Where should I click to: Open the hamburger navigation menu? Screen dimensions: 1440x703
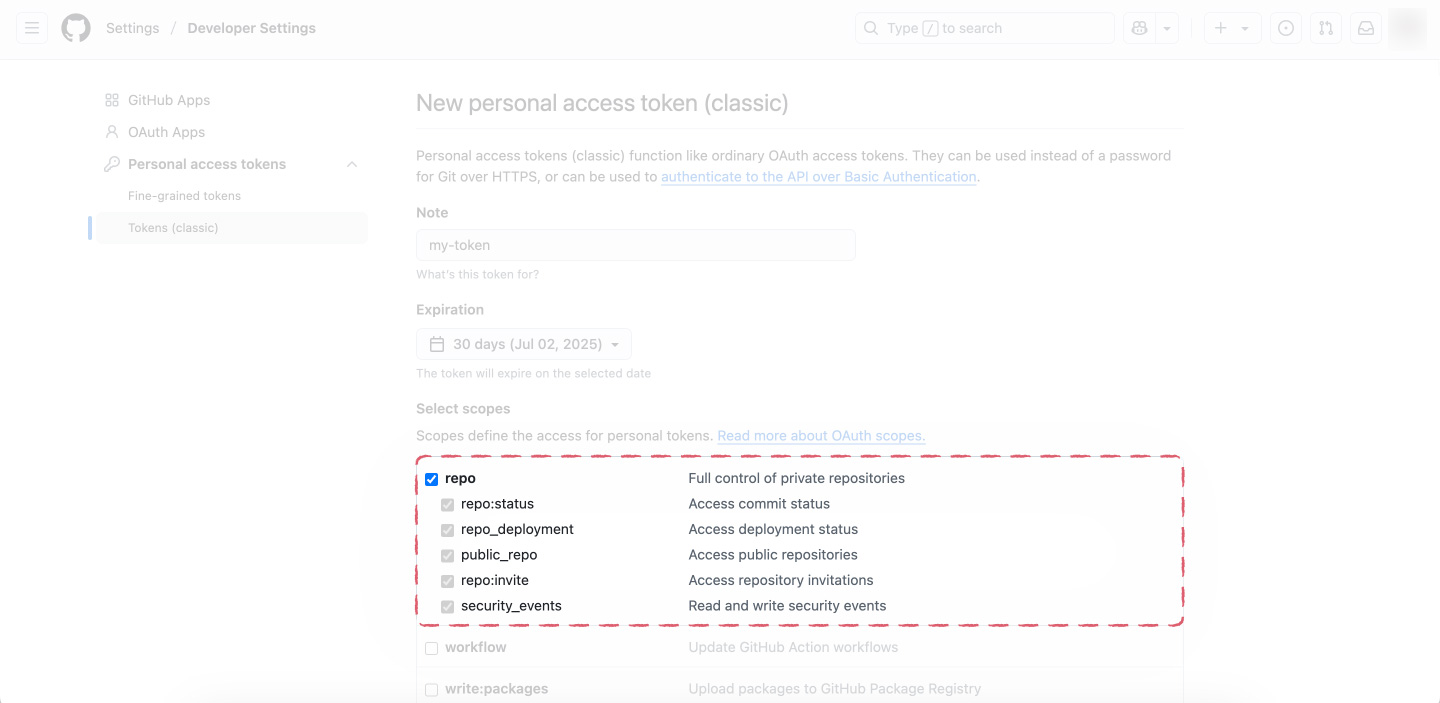click(31, 27)
